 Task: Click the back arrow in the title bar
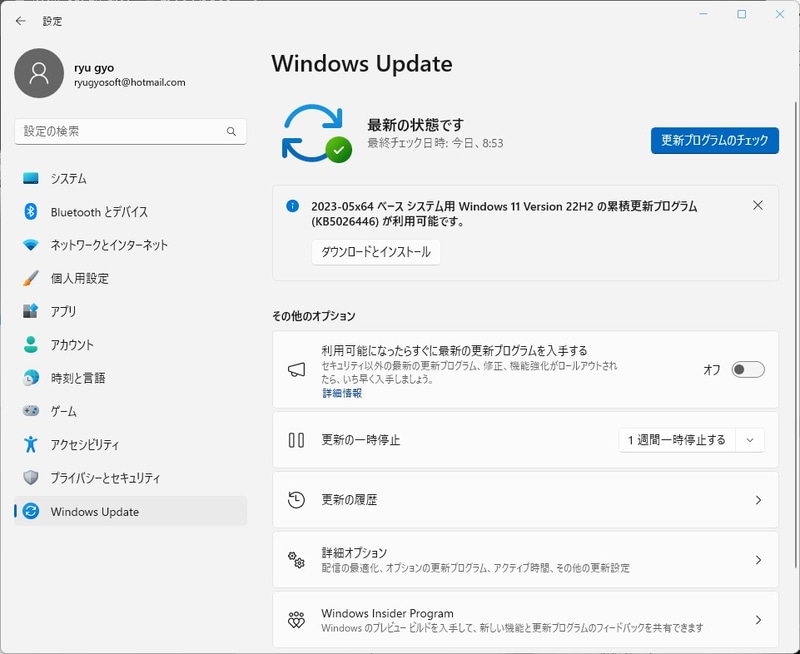click(20, 21)
